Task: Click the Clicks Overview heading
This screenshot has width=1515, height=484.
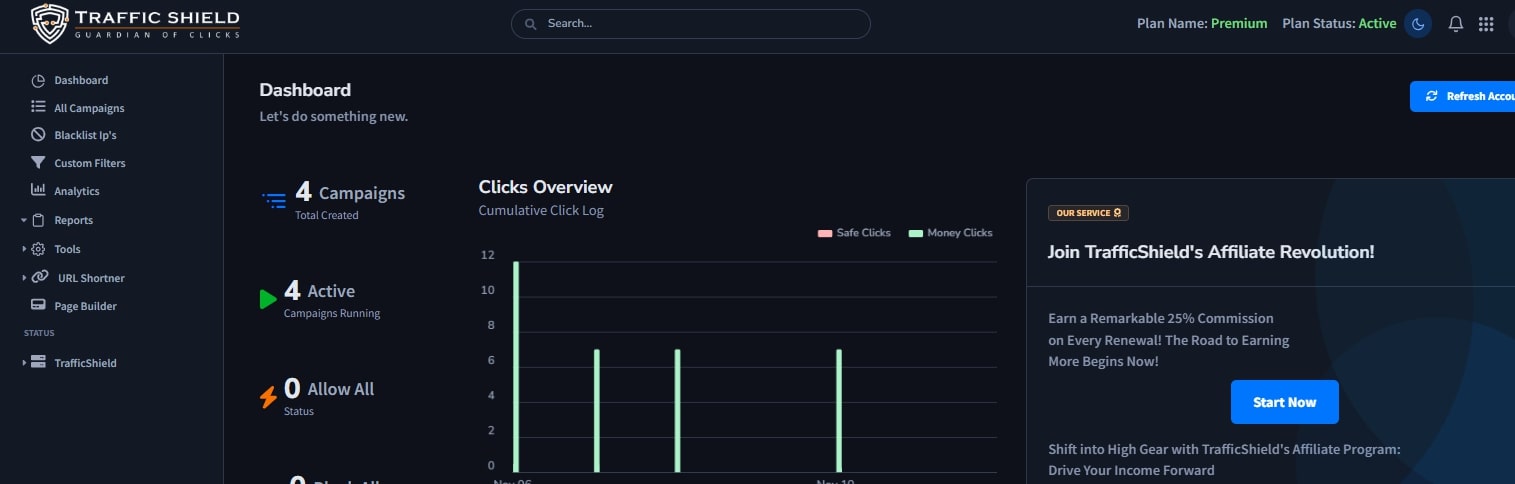Action: click(x=545, y=187)
